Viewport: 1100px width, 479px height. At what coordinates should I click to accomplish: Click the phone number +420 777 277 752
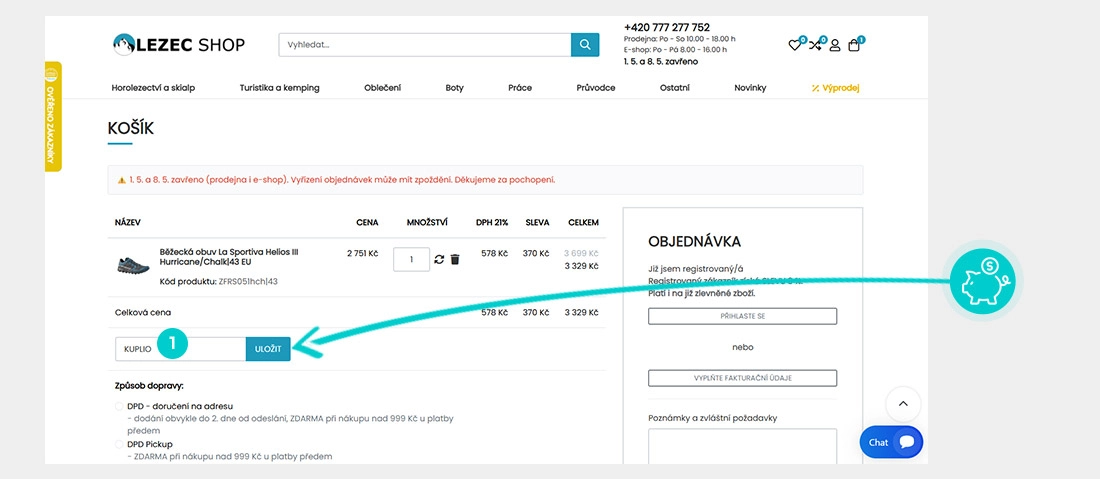click(666, 27)
